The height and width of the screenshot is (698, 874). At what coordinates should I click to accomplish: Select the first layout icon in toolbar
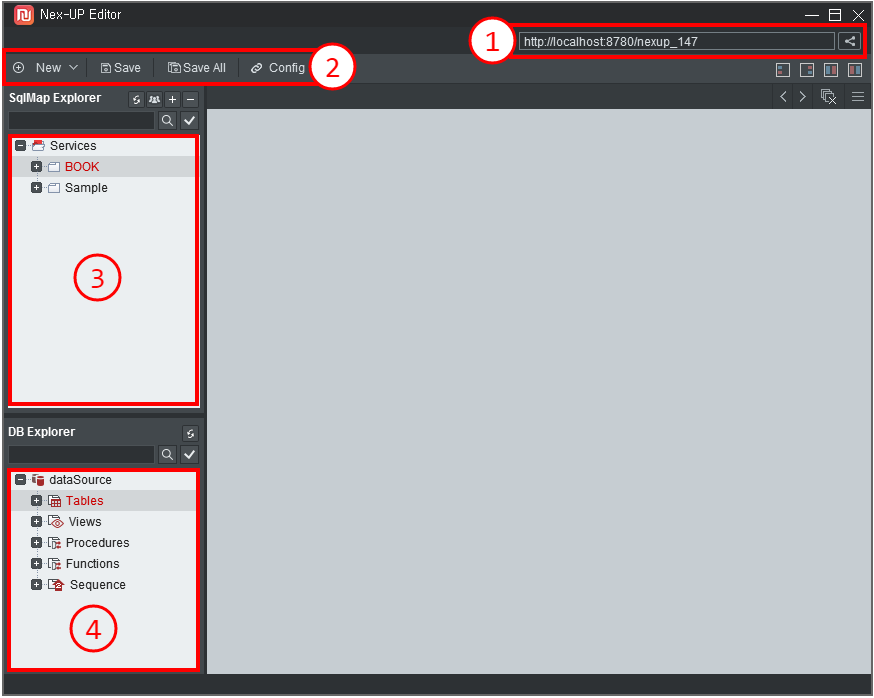click(783, 70)
